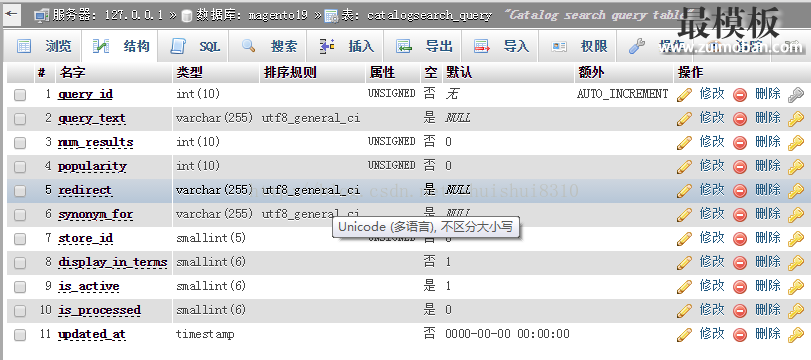Click the back arrow navigation button
This screenshot has width=811, height=360.
pyautogui.click(x=12, y=15)
